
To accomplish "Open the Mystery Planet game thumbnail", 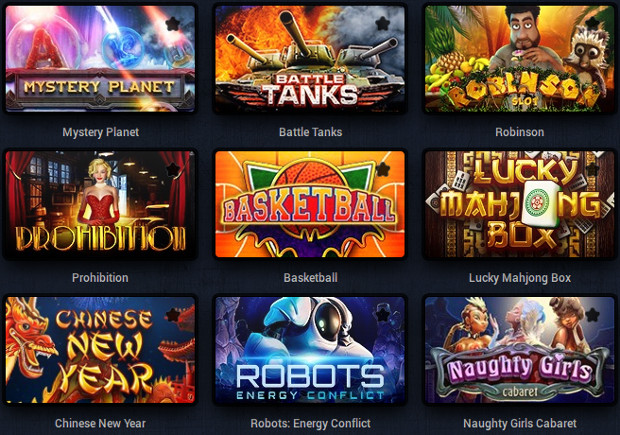I will point(100,59).
